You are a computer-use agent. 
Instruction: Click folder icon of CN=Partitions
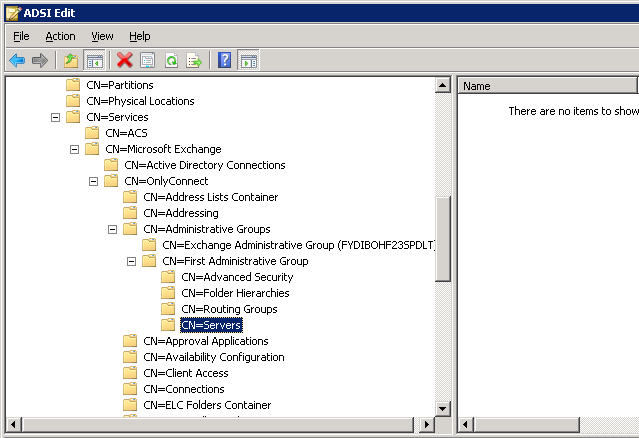click(73, 85)
